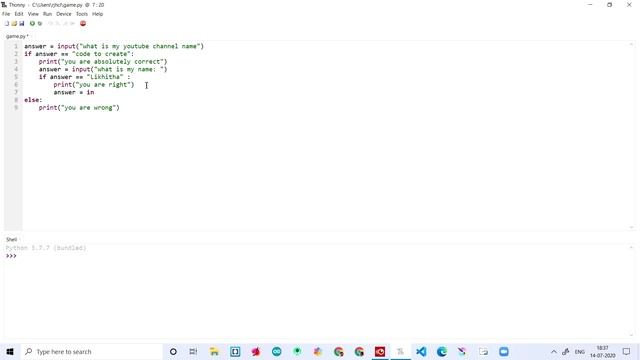The image size is (640, 360).
Task: Click the greyed-out Step into icon
Action: pos(58,24)
